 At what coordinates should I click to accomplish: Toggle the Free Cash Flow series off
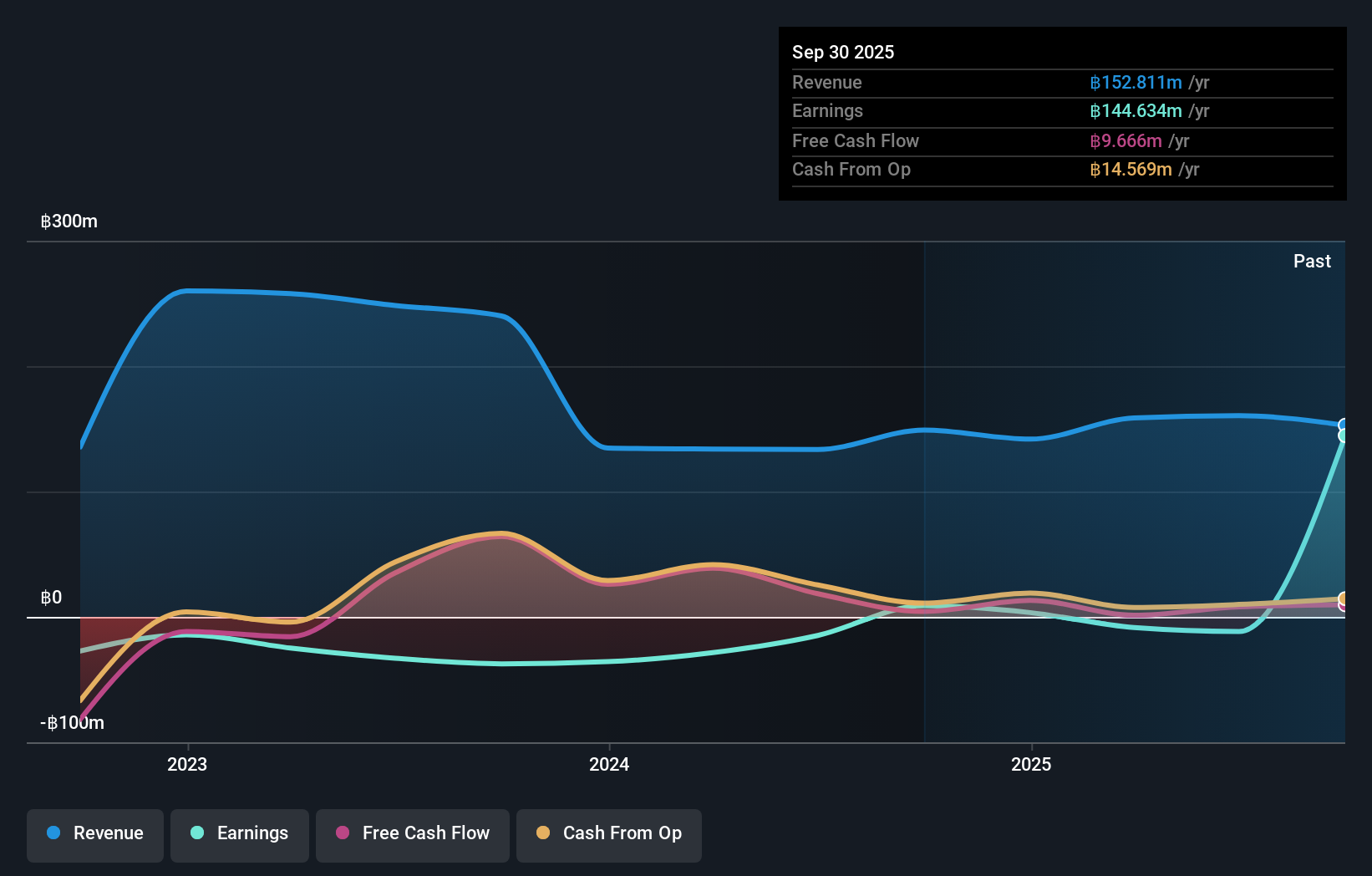point(413,833)
